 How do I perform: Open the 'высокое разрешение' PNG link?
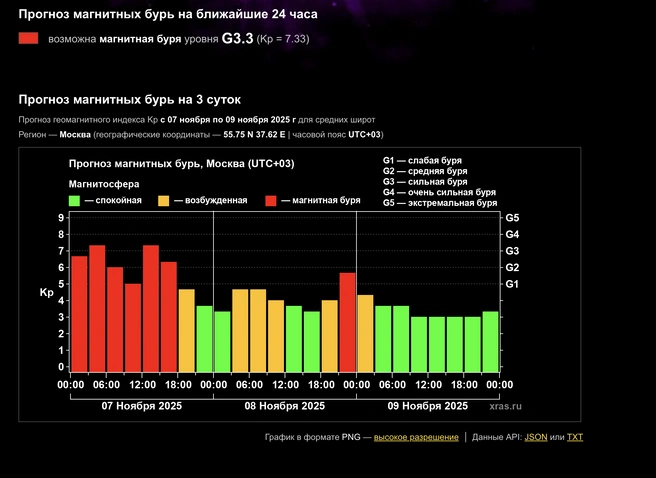(416, 437)
